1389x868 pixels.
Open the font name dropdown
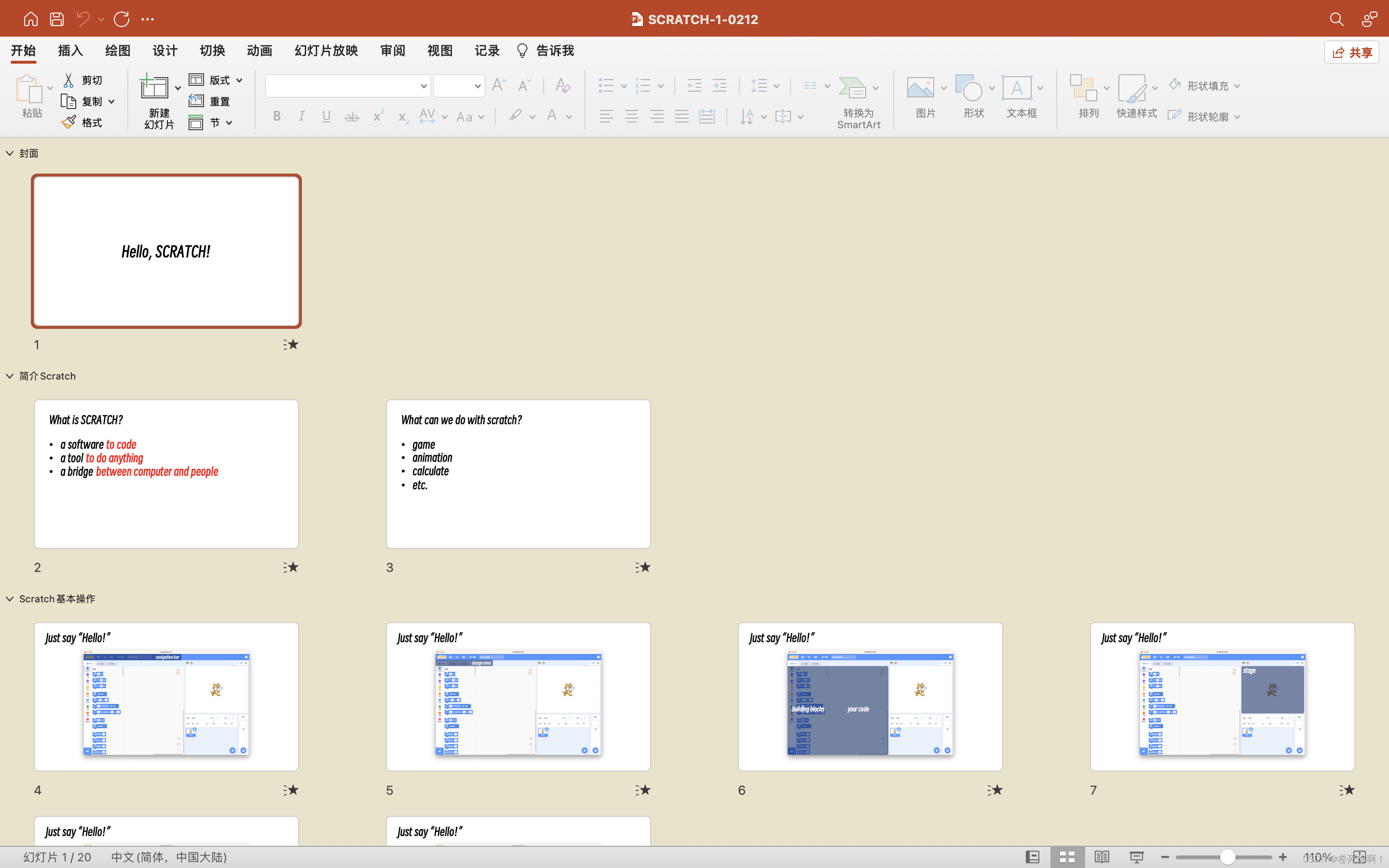pos(423,86)
